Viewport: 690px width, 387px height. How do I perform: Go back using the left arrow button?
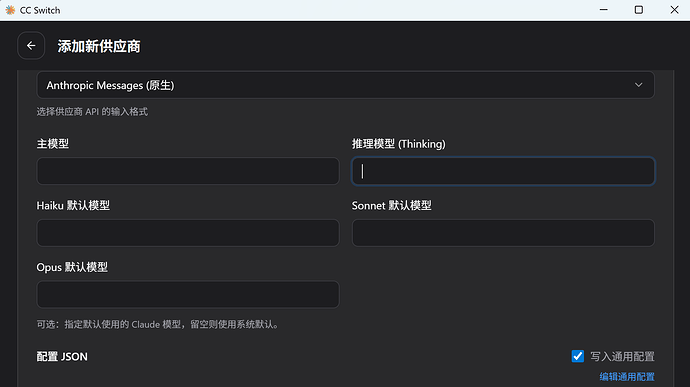pos(31,45)
